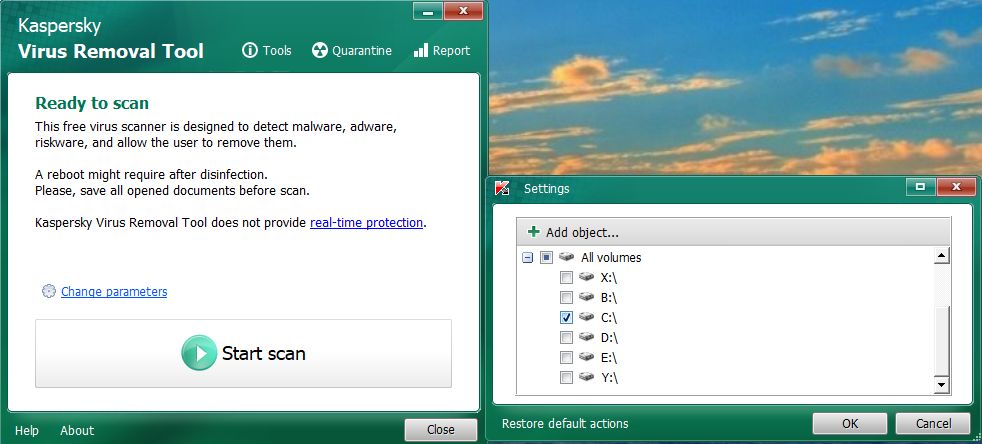982x444 pixels.
Task: Click the Settings list scrollbar thumb
Action: click(x=941, y=340)
